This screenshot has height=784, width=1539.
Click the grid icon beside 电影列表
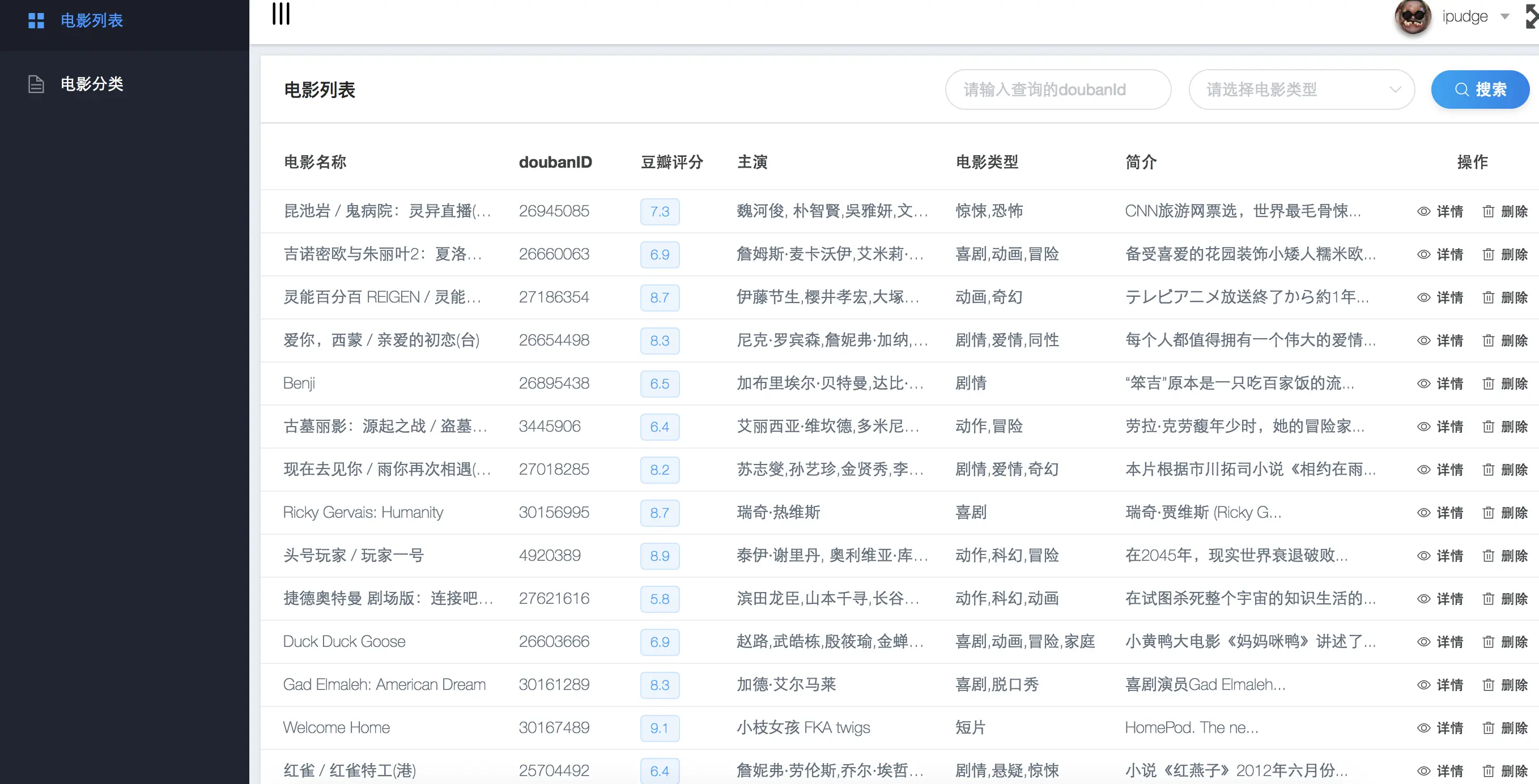(x=36, y=20)
